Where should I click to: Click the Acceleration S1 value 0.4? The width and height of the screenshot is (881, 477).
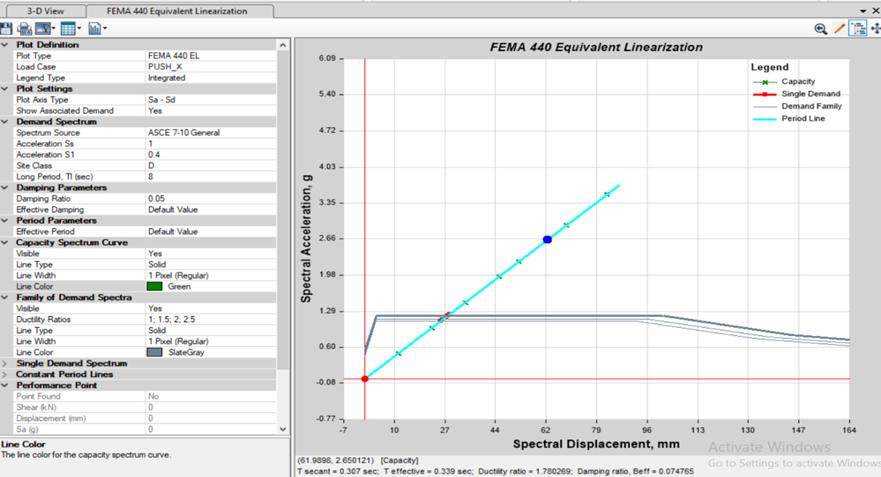211,155
